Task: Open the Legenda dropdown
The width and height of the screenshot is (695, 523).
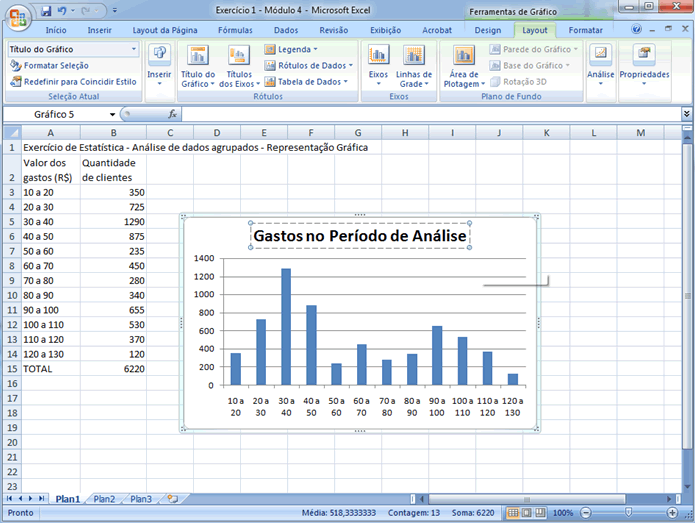Action: pos(297,48)
